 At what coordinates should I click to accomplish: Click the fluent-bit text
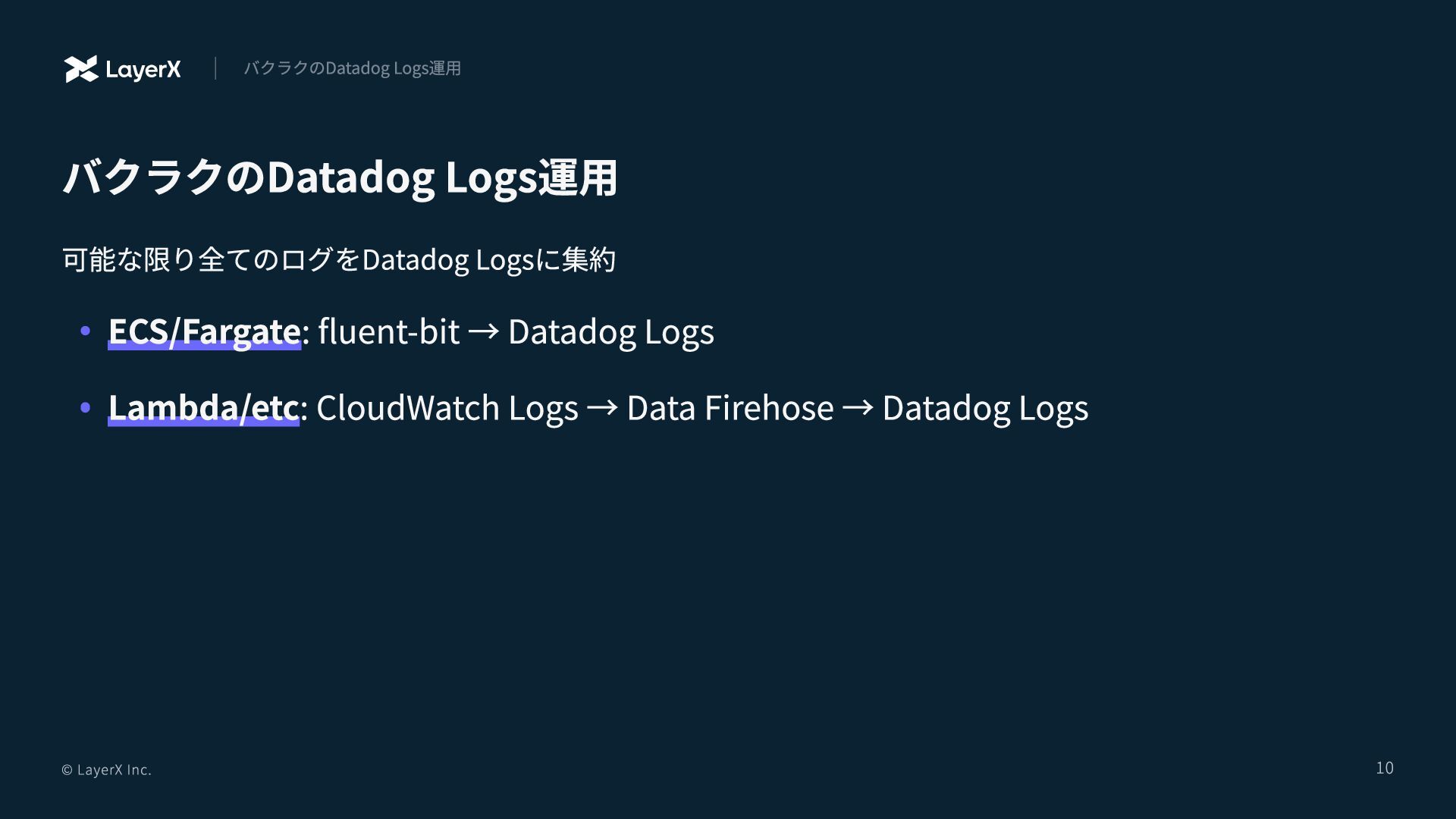pyautogui.click(x=388, y=331)
